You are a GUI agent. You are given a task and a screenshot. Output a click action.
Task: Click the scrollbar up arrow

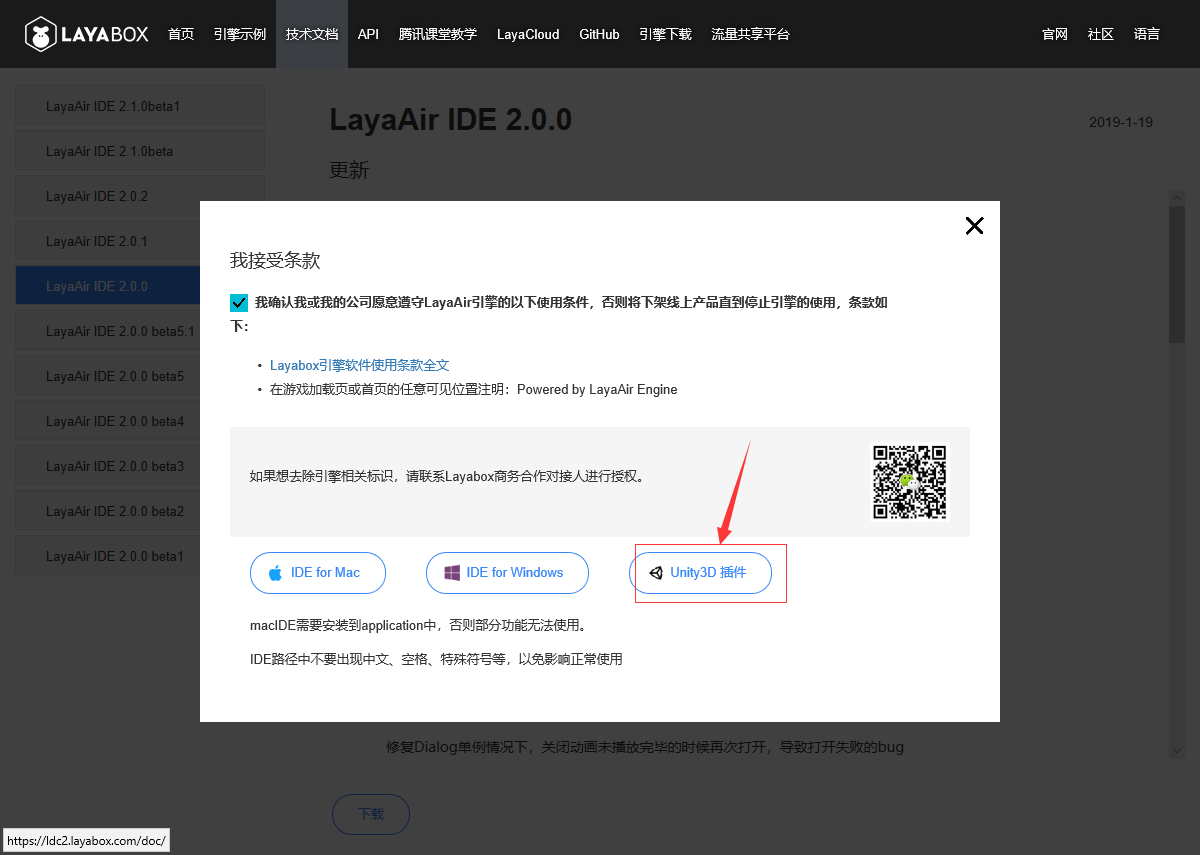coord(1176,197)
